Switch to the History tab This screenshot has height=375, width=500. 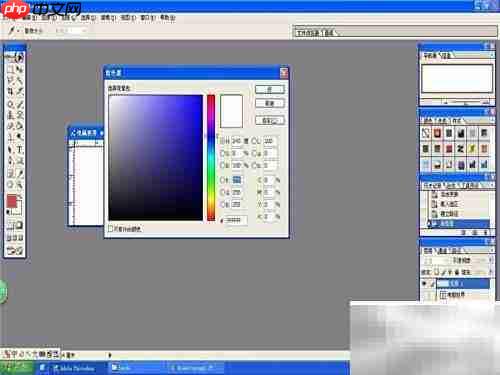point(431,185)
